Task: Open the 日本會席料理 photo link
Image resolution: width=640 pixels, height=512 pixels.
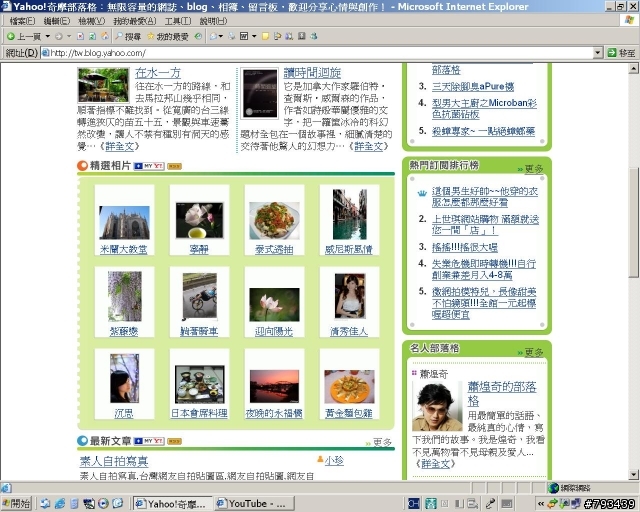Action: [199, 413]
